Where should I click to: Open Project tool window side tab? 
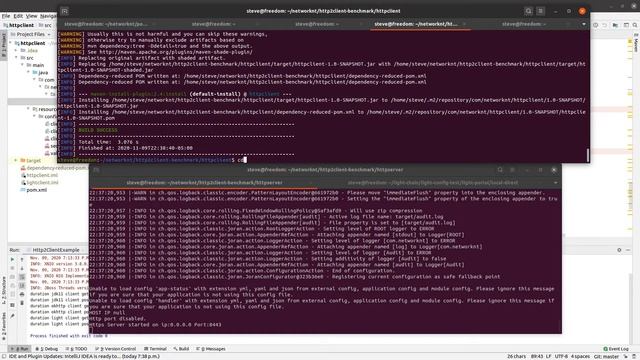coord(4,45)
